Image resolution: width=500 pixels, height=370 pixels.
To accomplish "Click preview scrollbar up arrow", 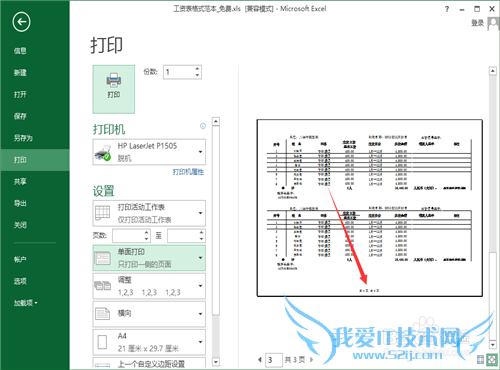I will coord(493,71).
